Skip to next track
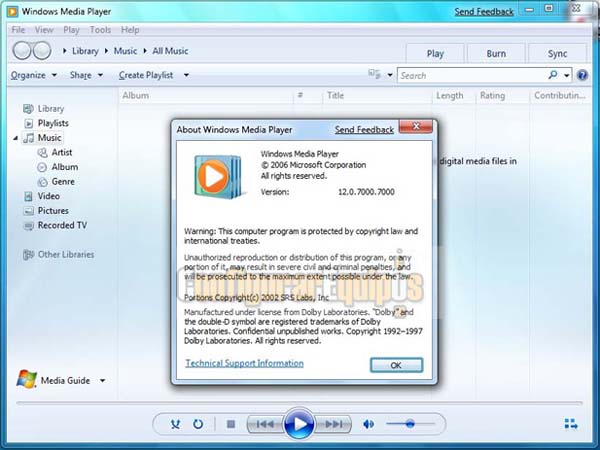600x450 pixels. tap(333, 424)
